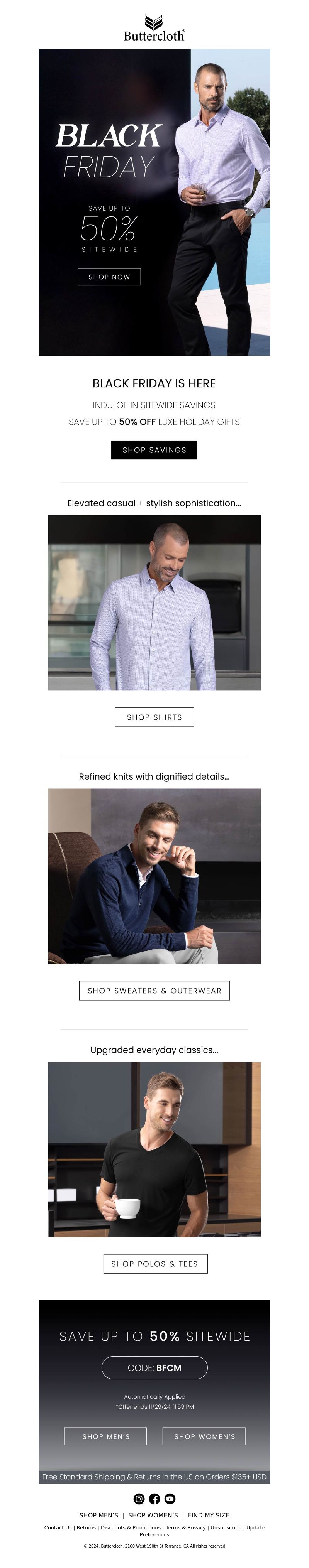Follow the Unsubscribe link
Screen dimensions: 309x1568
226,1528
